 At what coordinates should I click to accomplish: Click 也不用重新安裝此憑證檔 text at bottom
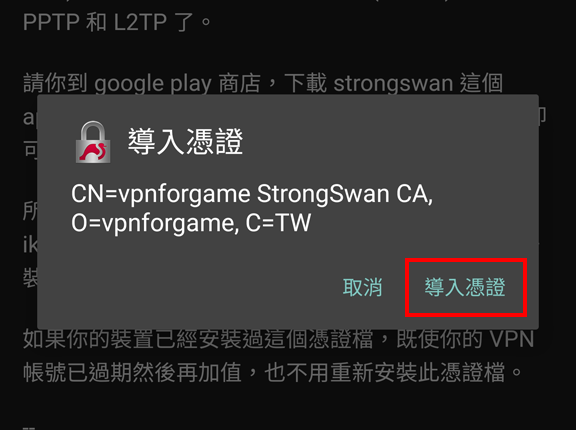[384, 372]
